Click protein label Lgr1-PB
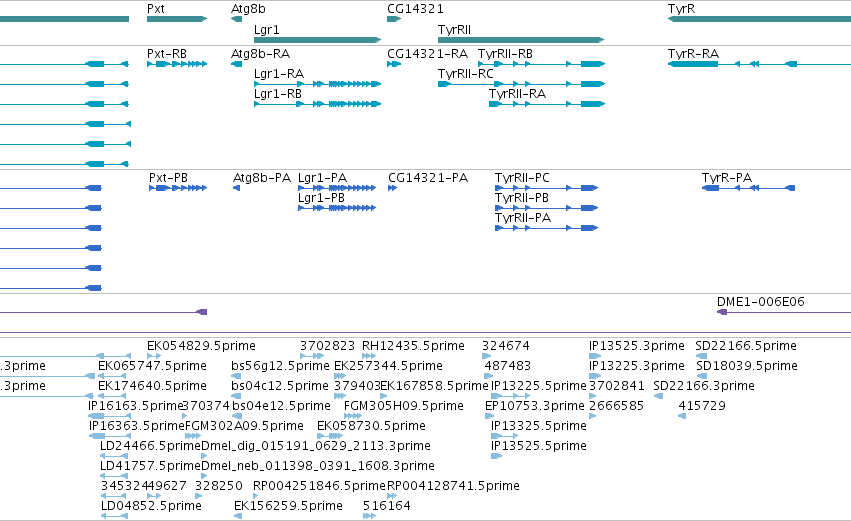This screenshot has width=851, height=521. point(321,198)
